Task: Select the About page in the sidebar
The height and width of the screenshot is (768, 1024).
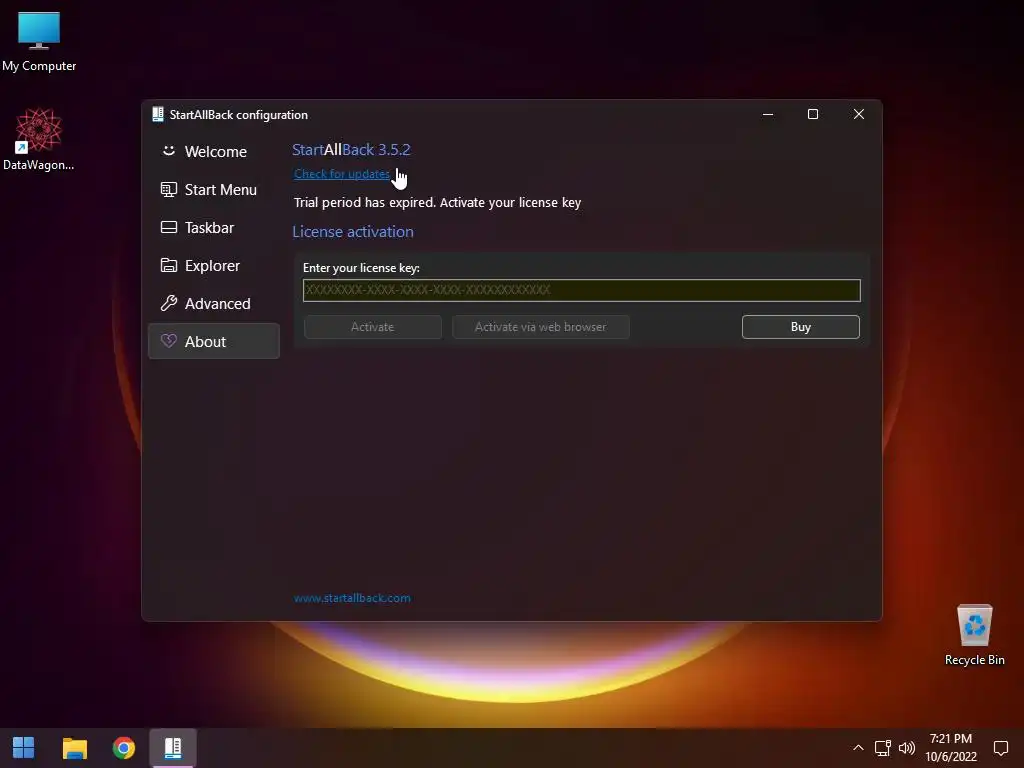Action: 214,341
